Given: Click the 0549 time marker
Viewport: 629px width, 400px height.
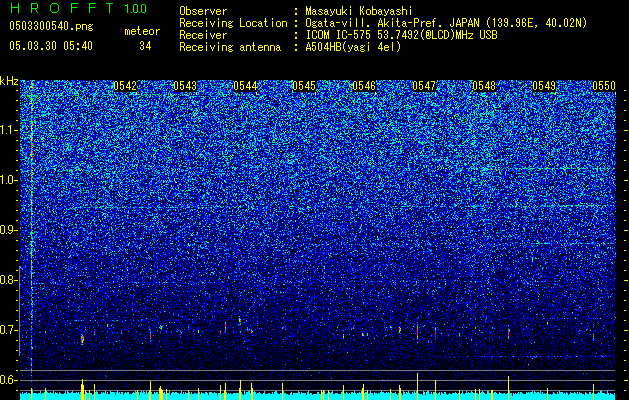Looking at the screenshot, I should 544,86.
